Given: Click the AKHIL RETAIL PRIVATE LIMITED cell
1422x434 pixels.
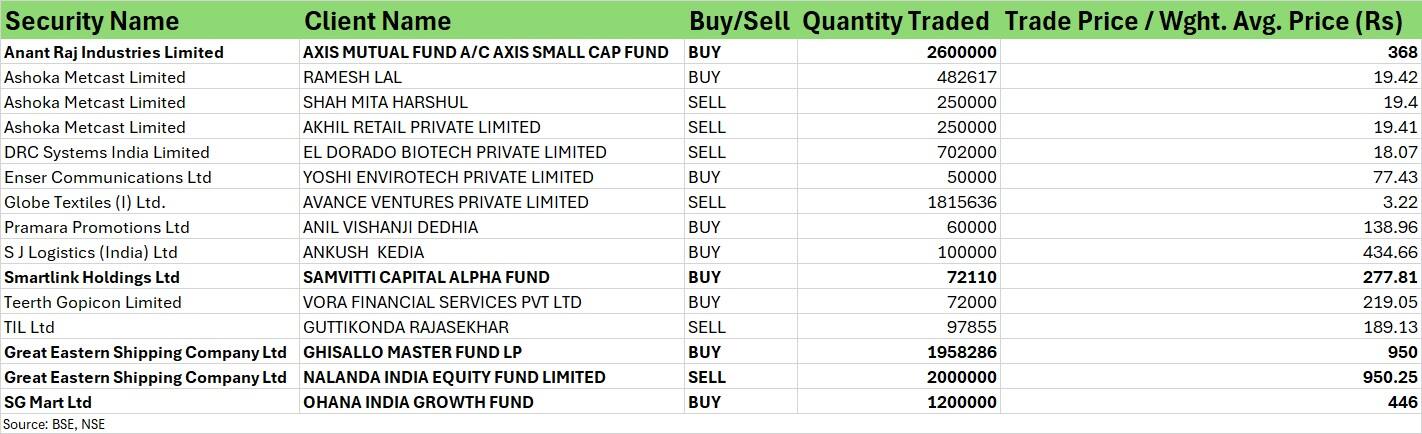Looking at the screenshot, I should pyautogui.click(x=422, y=127).
